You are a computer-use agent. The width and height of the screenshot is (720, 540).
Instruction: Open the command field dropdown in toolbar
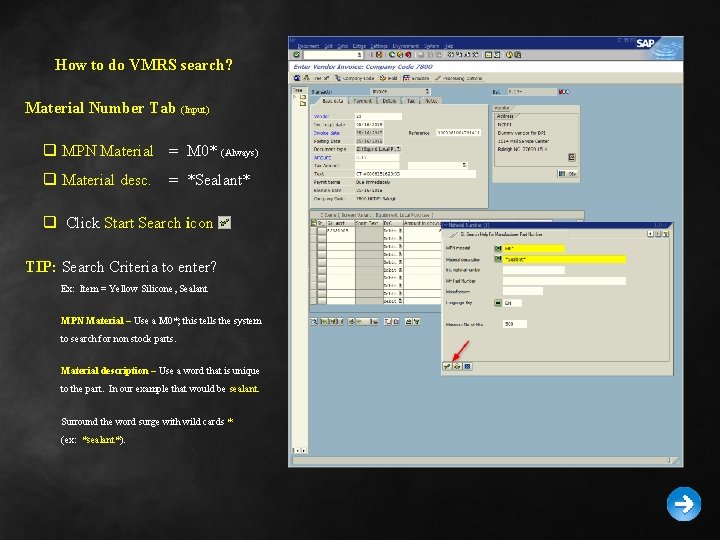pos(360,55)
